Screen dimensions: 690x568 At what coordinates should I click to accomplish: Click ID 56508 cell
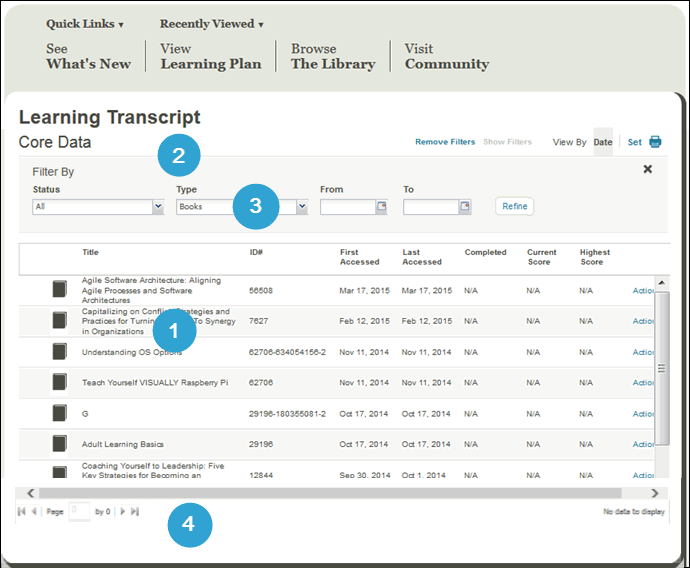point(261,290)
